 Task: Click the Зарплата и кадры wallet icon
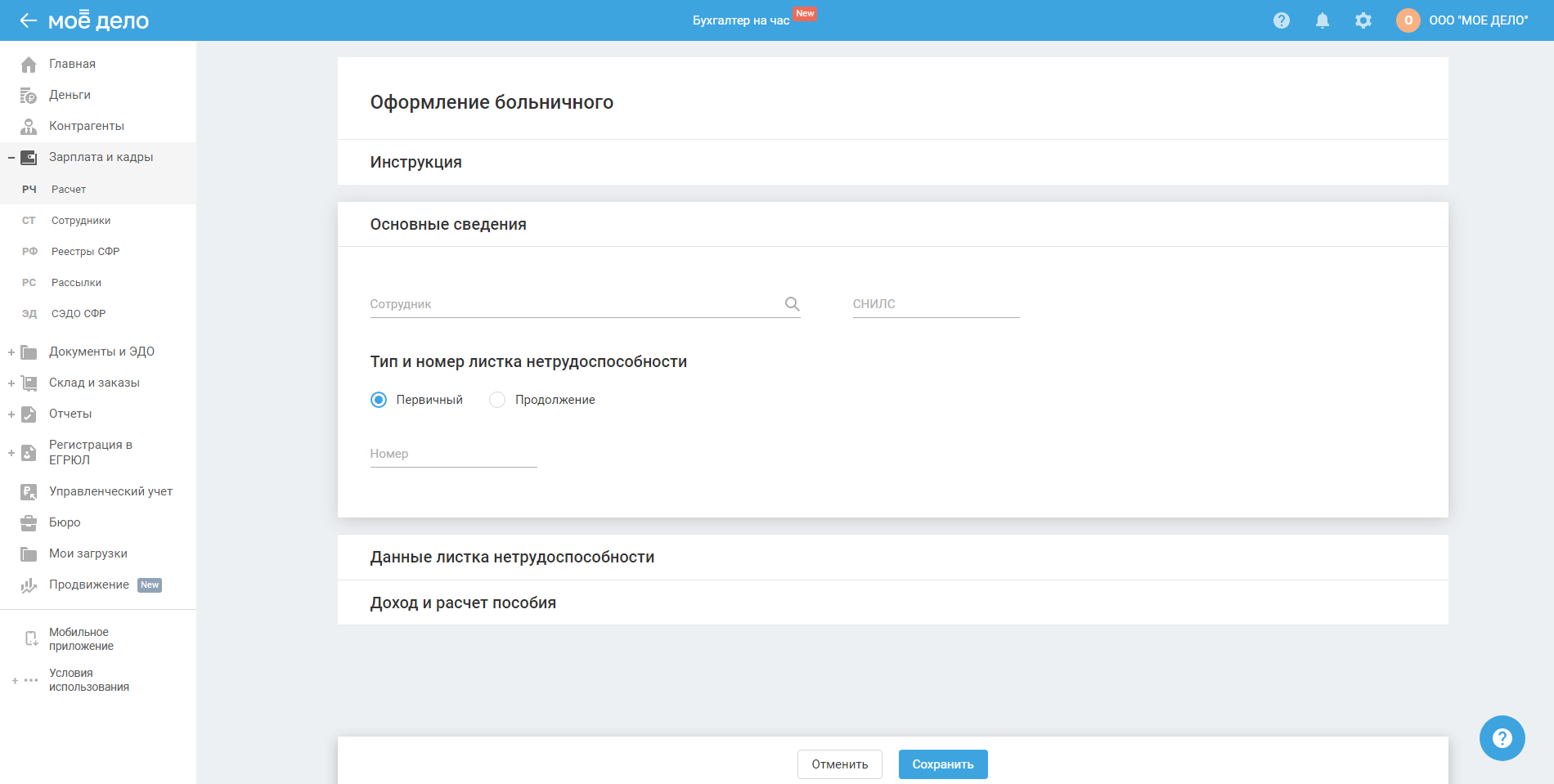click(29, 158)
